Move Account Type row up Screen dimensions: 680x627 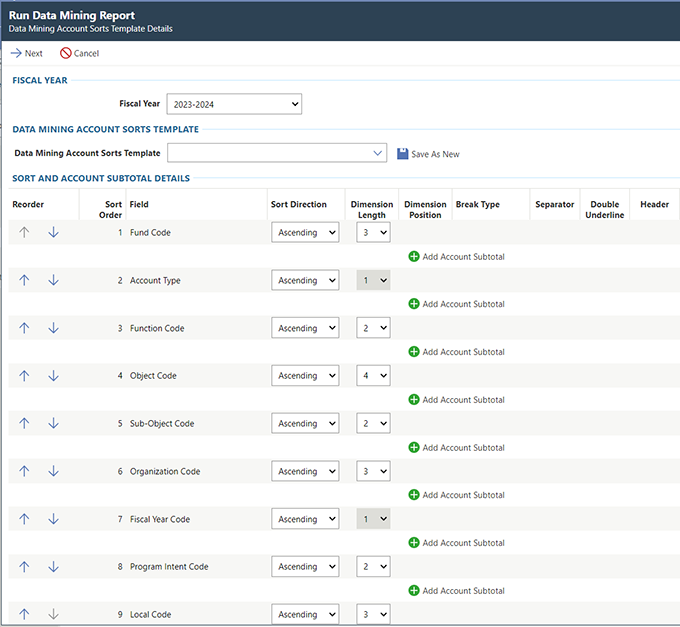(25, 280)
